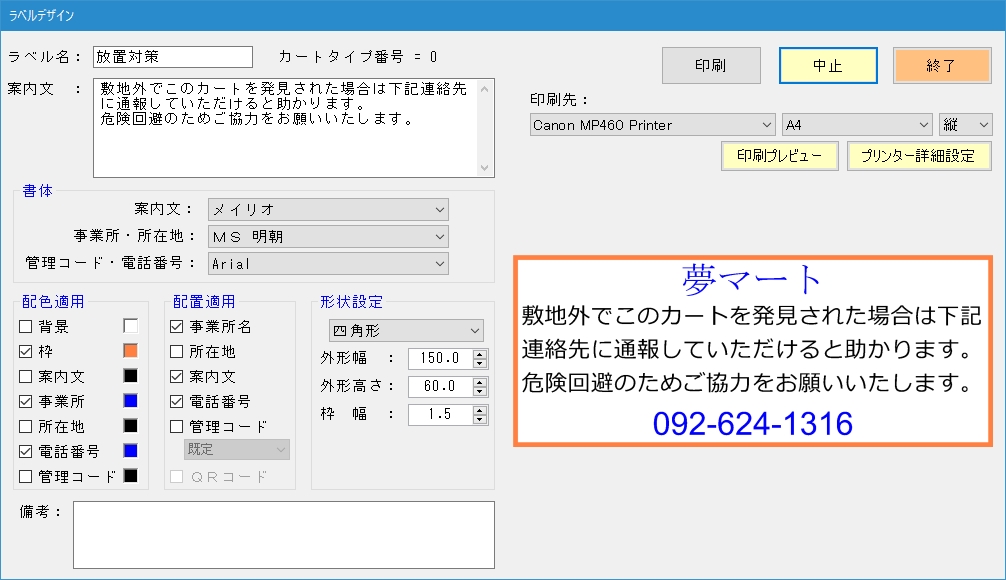Uncheck 事業所 checkbox in 配色適用
This screenshot has width=1006, height=580.
point(26,402)
